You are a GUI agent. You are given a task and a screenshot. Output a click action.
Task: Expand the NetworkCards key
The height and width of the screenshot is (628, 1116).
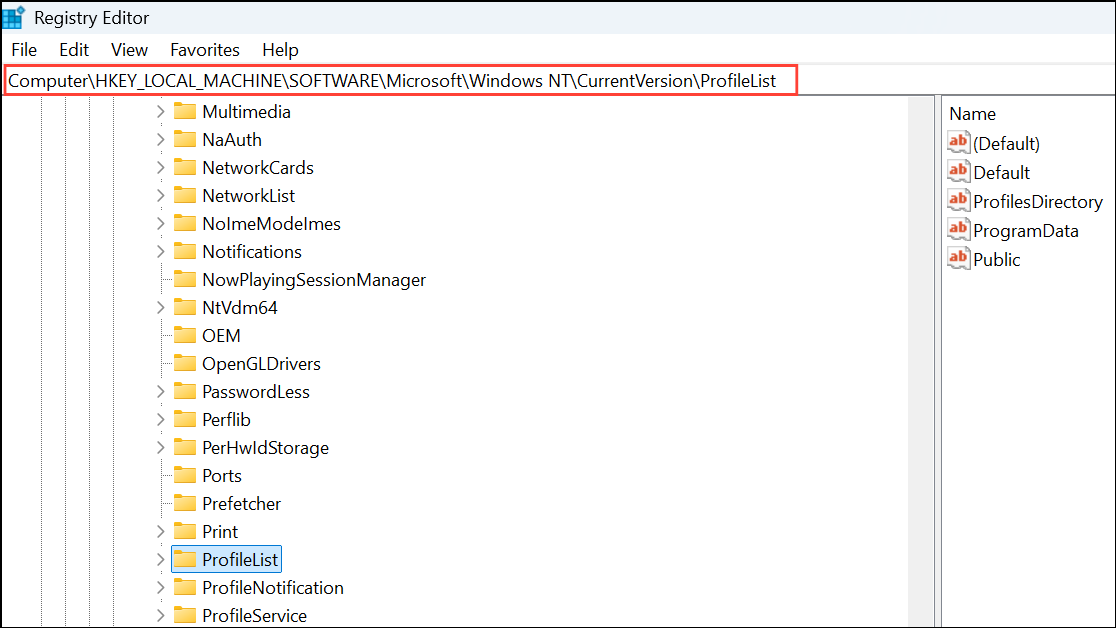(x=161, y=167)
